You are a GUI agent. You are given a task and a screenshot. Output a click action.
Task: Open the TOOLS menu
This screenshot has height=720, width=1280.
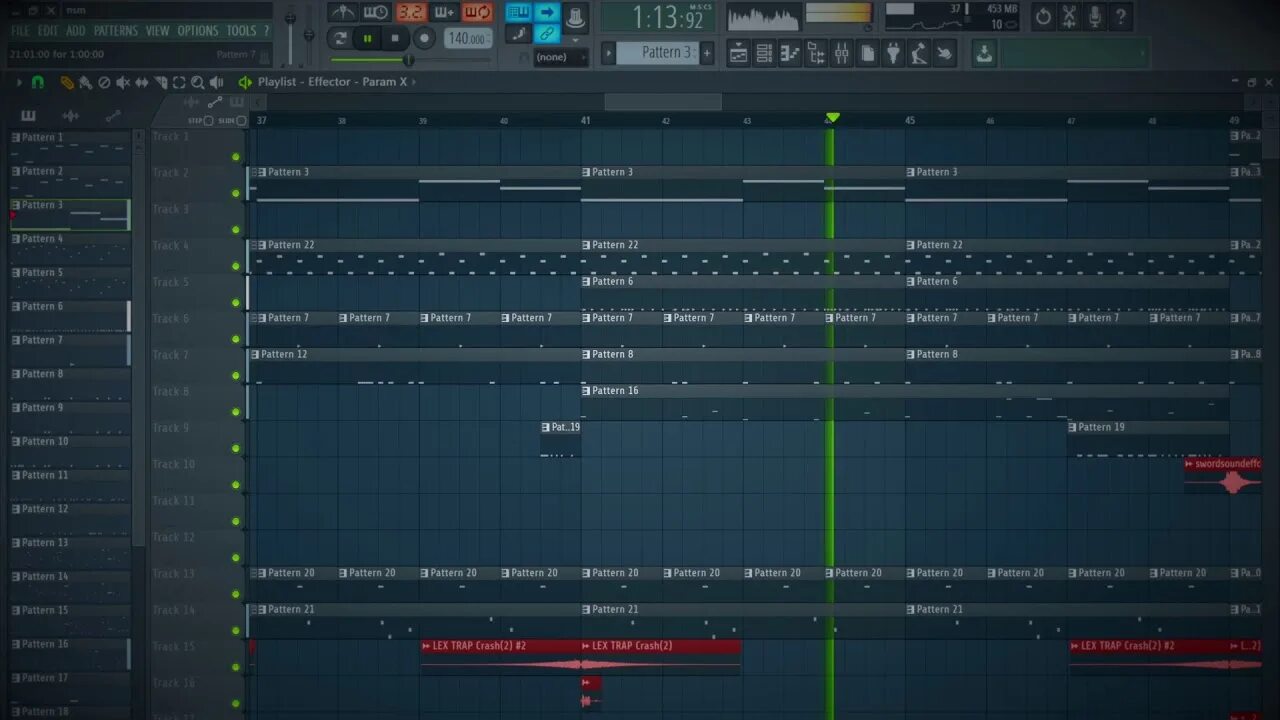(x=241, y=31)
